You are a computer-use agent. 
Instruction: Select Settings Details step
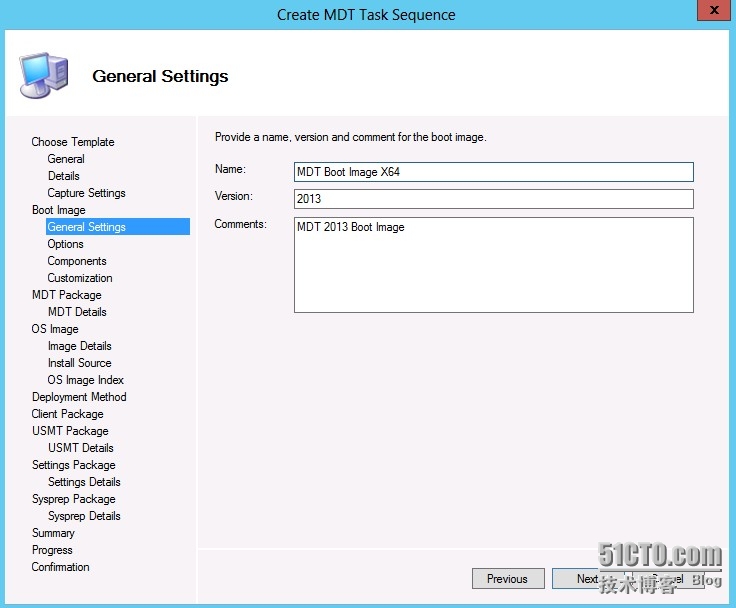point(84,482)
